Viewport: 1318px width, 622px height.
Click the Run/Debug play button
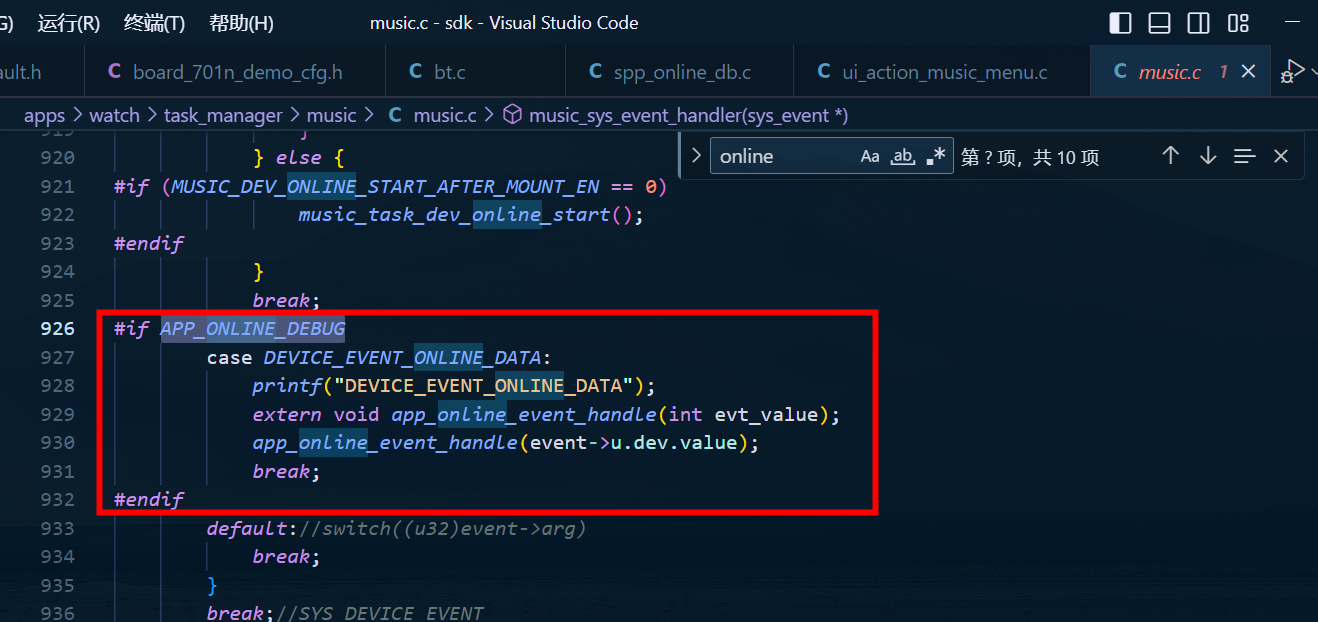1296,70
